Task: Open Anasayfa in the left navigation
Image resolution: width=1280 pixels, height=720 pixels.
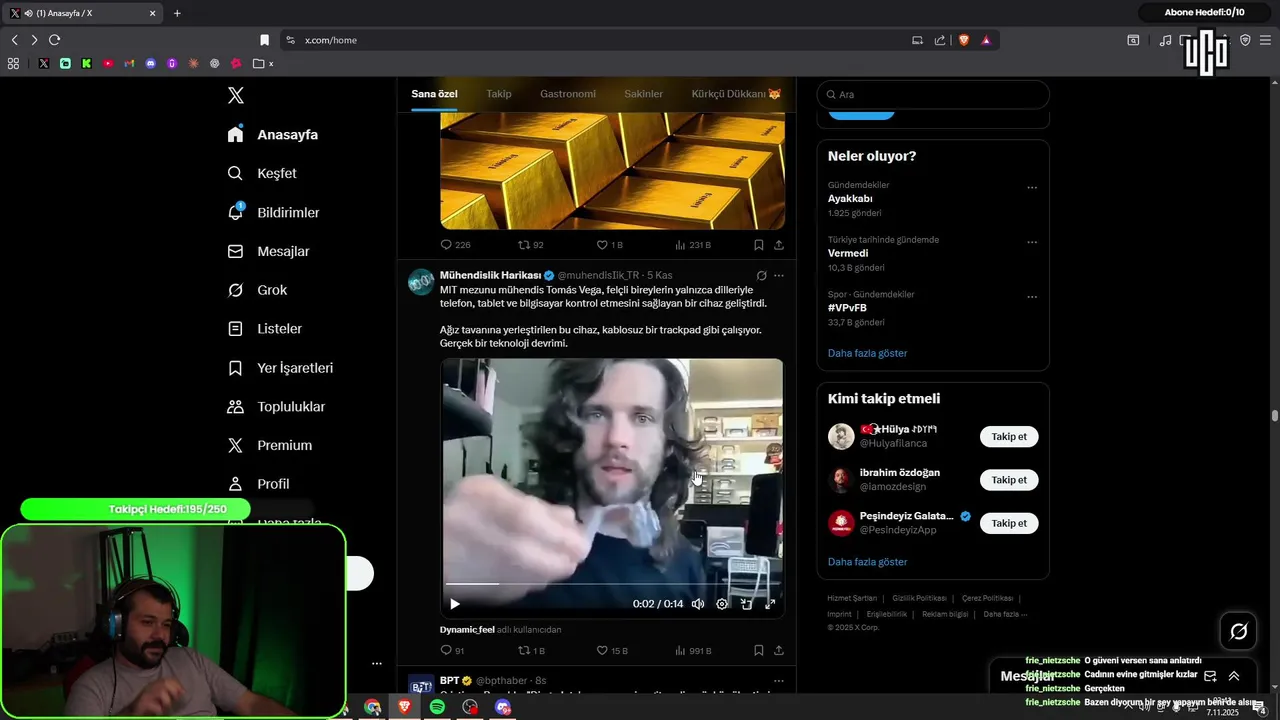Action: click(273, 134)
